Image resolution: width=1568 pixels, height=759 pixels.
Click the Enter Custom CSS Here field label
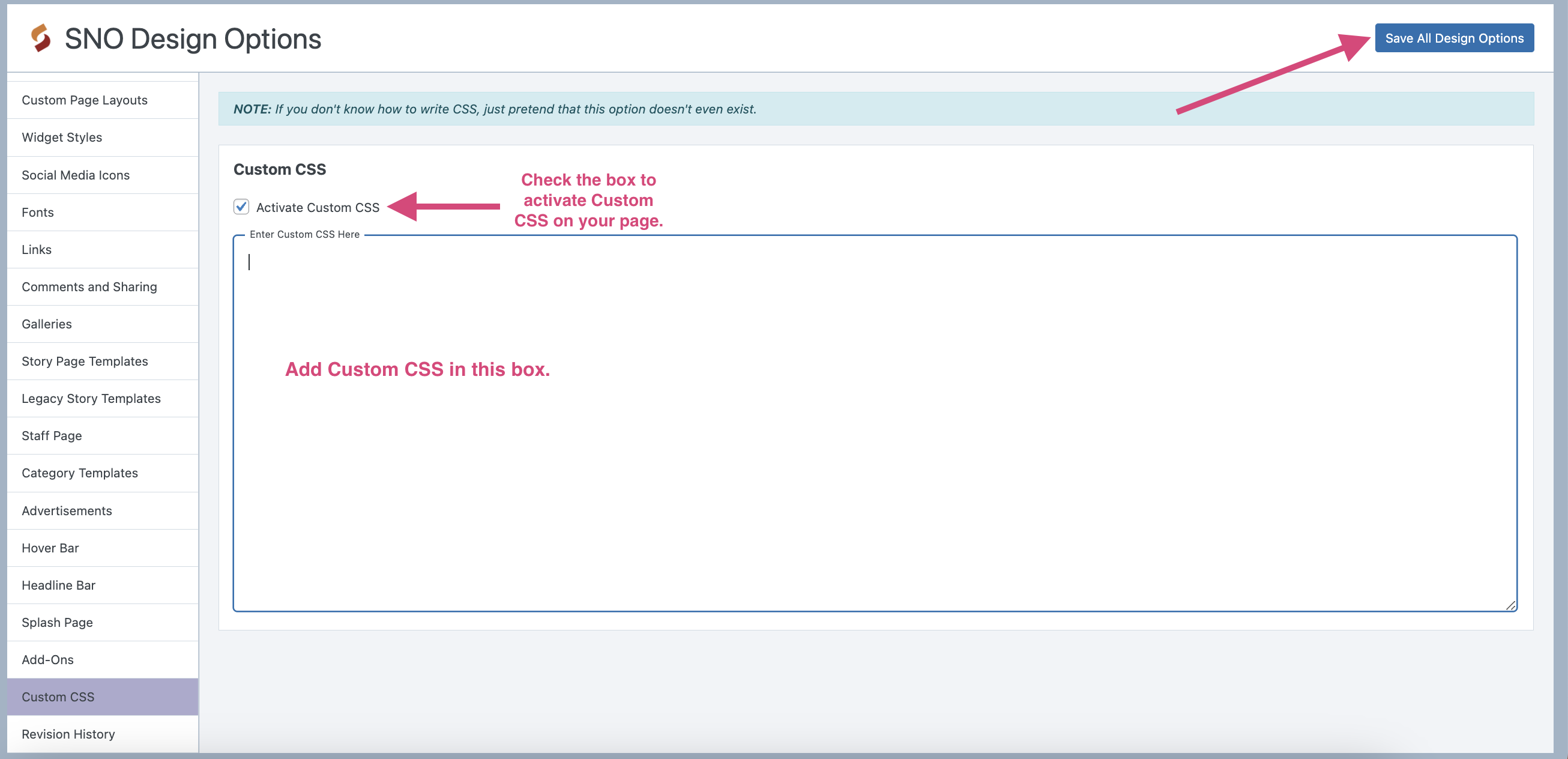304,234
